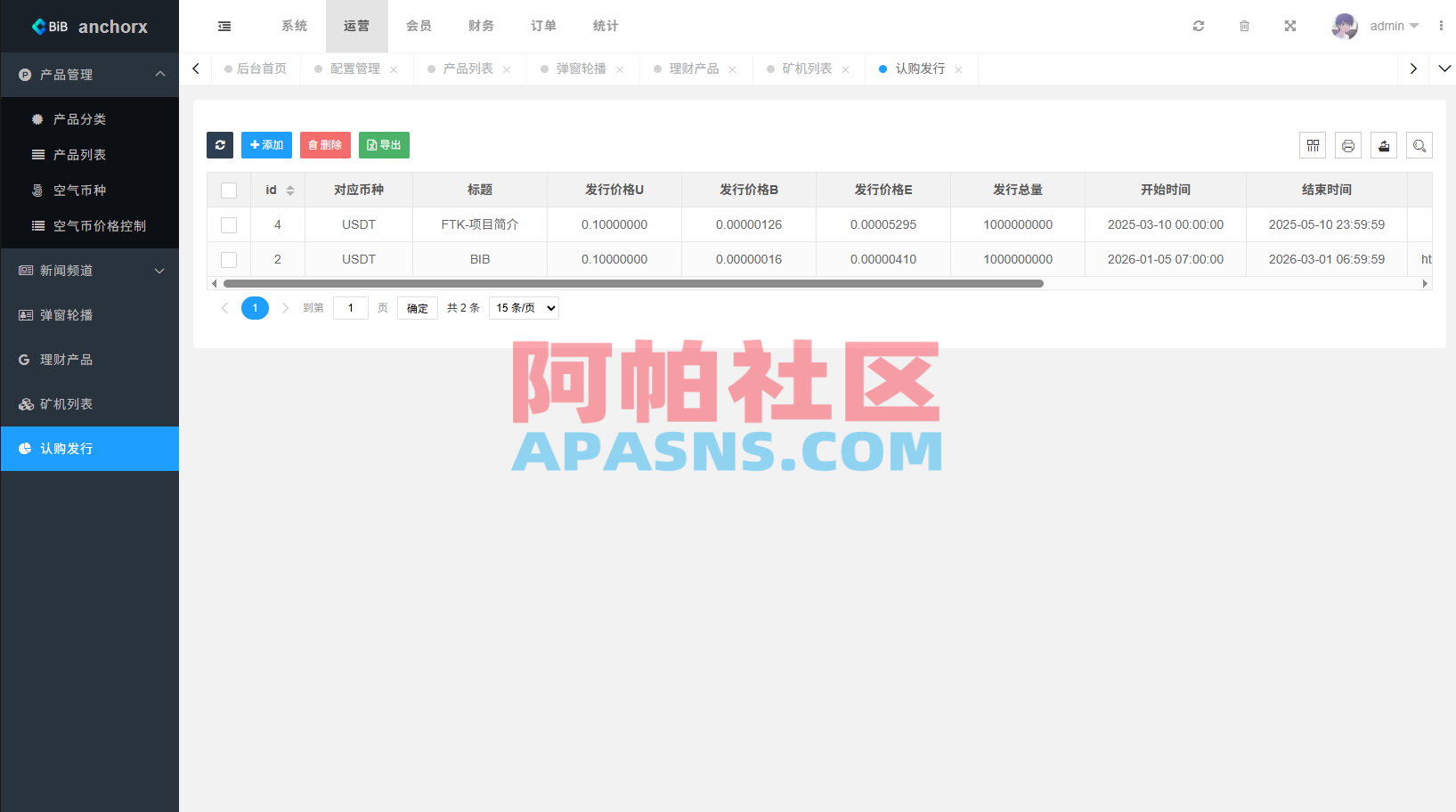Open the column filter grid icon
The width and height of the screenshot is (1456, 812).
[1313, 145]
